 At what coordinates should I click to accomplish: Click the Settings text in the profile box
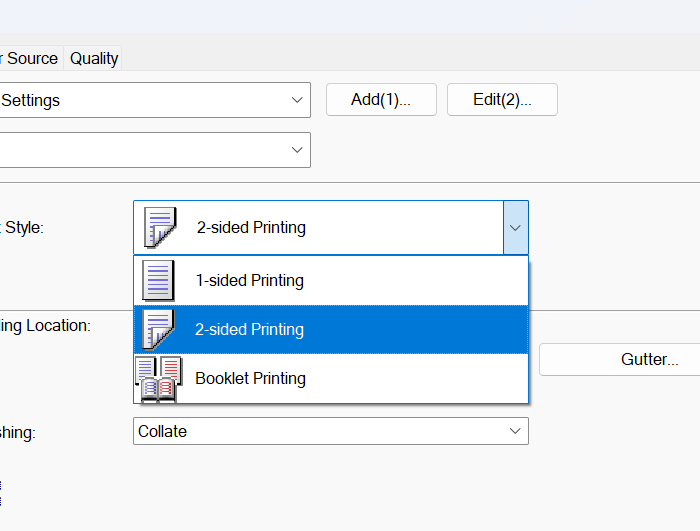coord(31,100)
